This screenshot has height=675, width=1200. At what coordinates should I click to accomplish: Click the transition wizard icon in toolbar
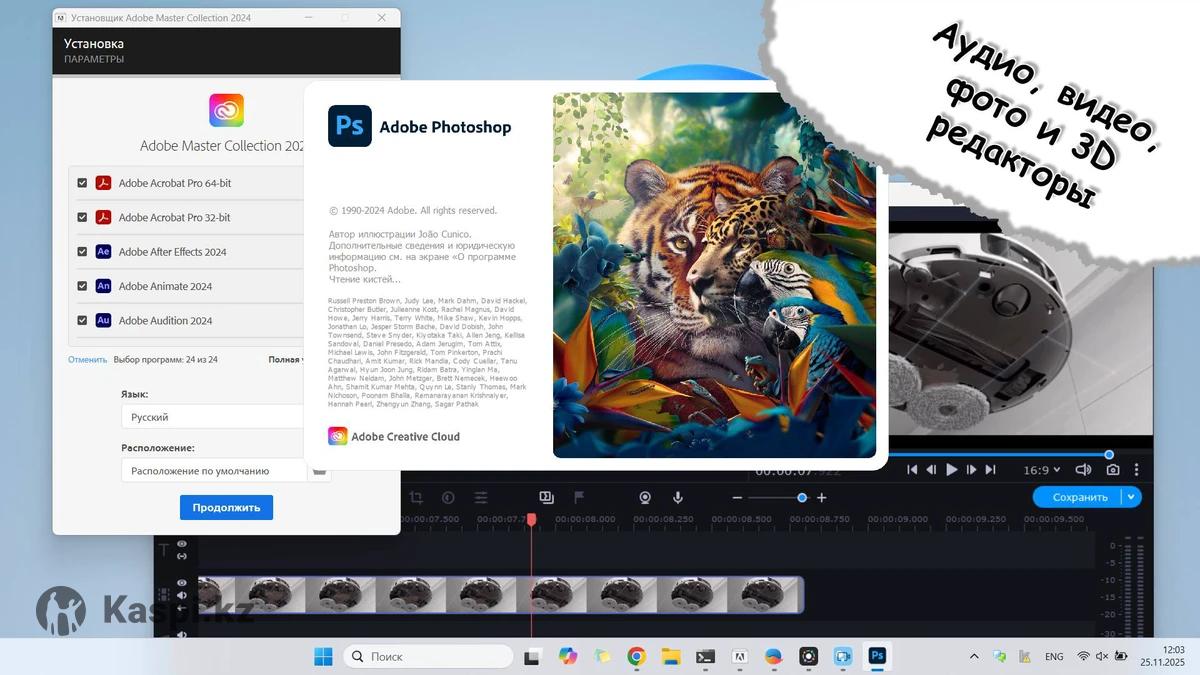546,497
